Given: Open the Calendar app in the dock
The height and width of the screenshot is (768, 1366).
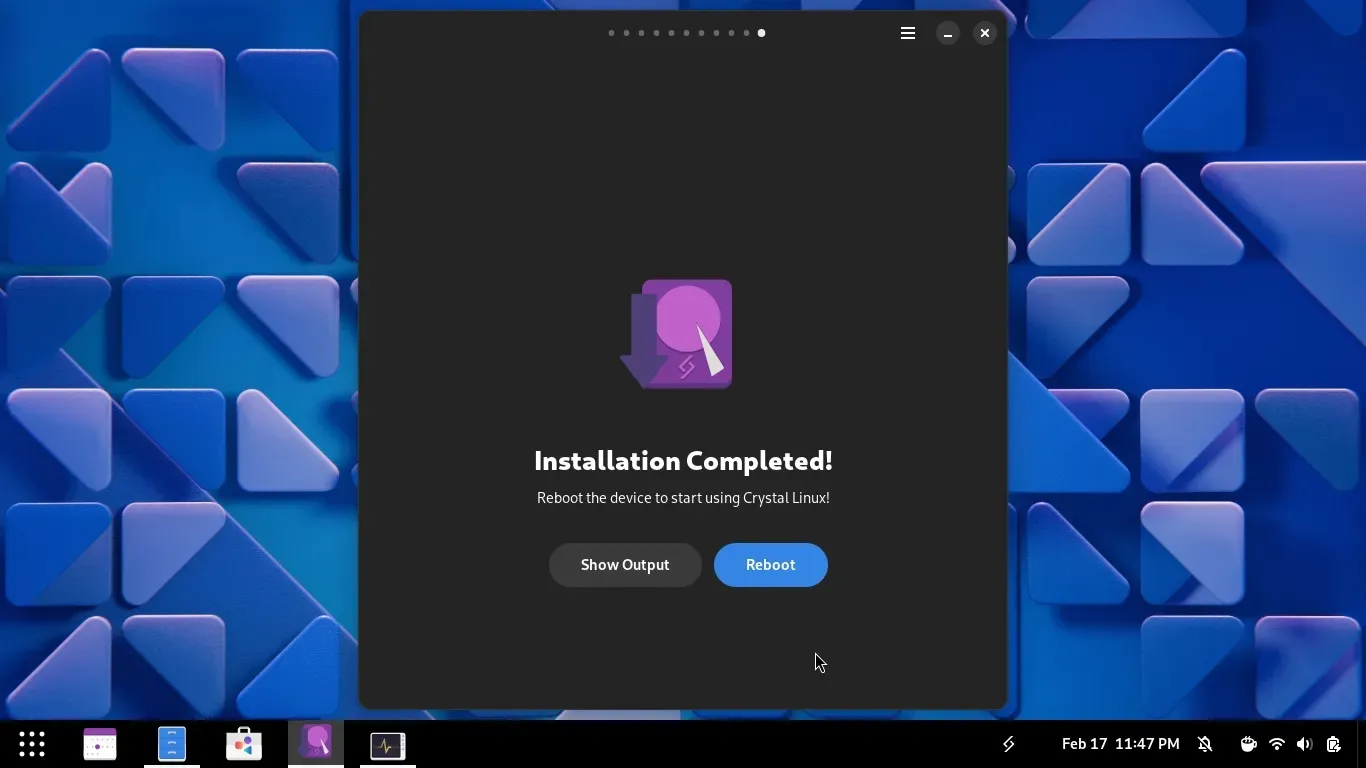Looking at the screenshot, I should (100, 744).
